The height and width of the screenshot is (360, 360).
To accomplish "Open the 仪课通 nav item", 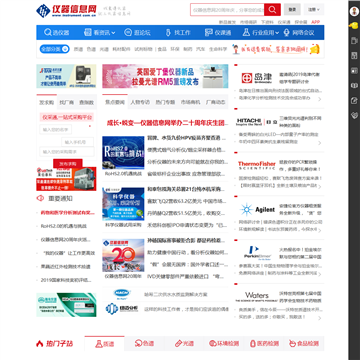I will click(x=218, y=32).
